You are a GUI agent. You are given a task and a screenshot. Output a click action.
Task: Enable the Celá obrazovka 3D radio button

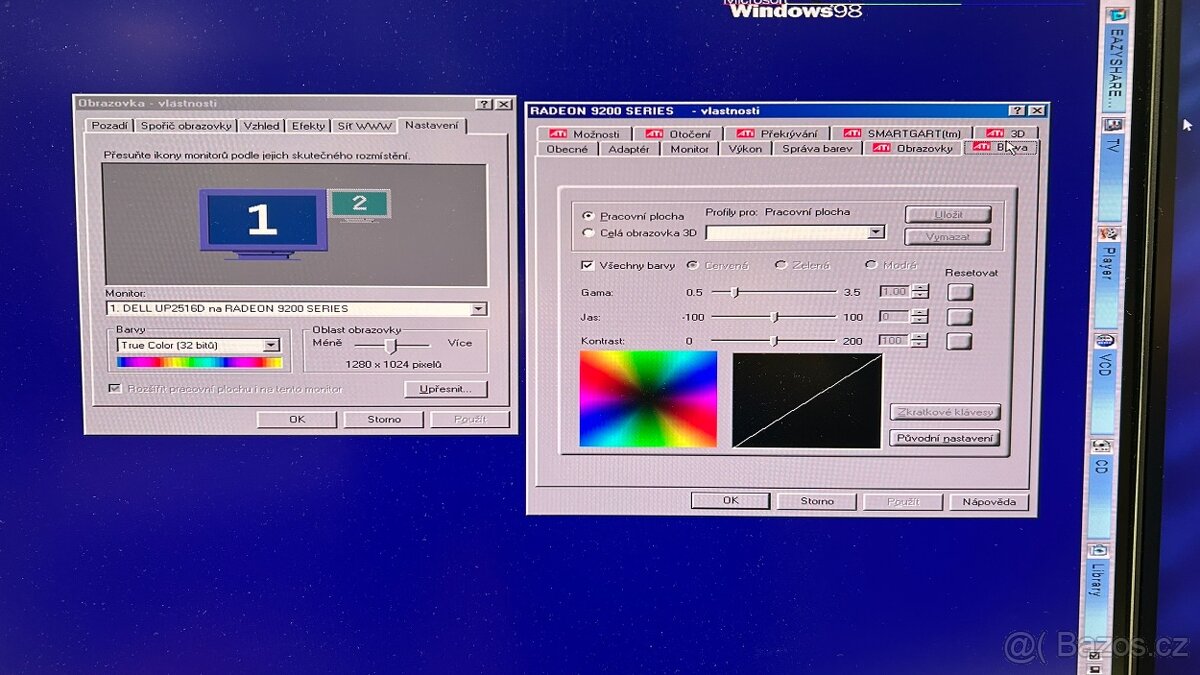pos(589,232)
